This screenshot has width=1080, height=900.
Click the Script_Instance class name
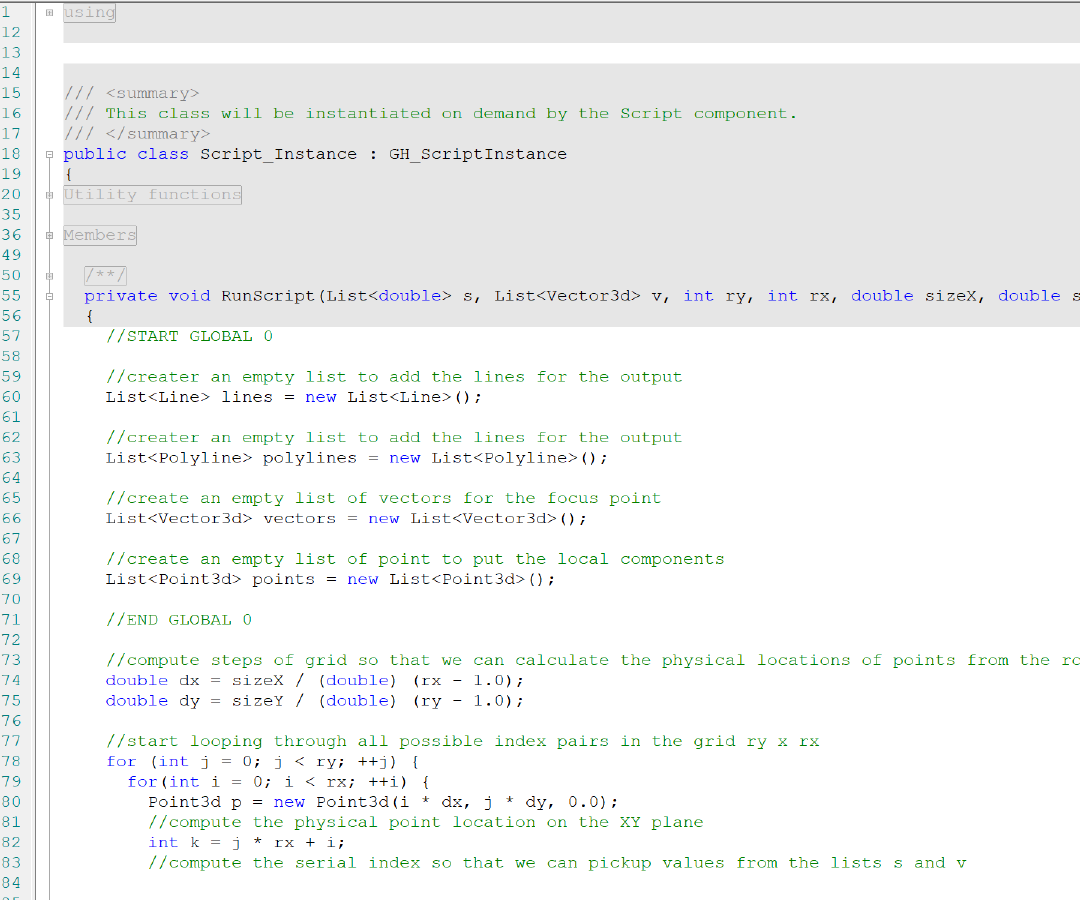point(279,154)
